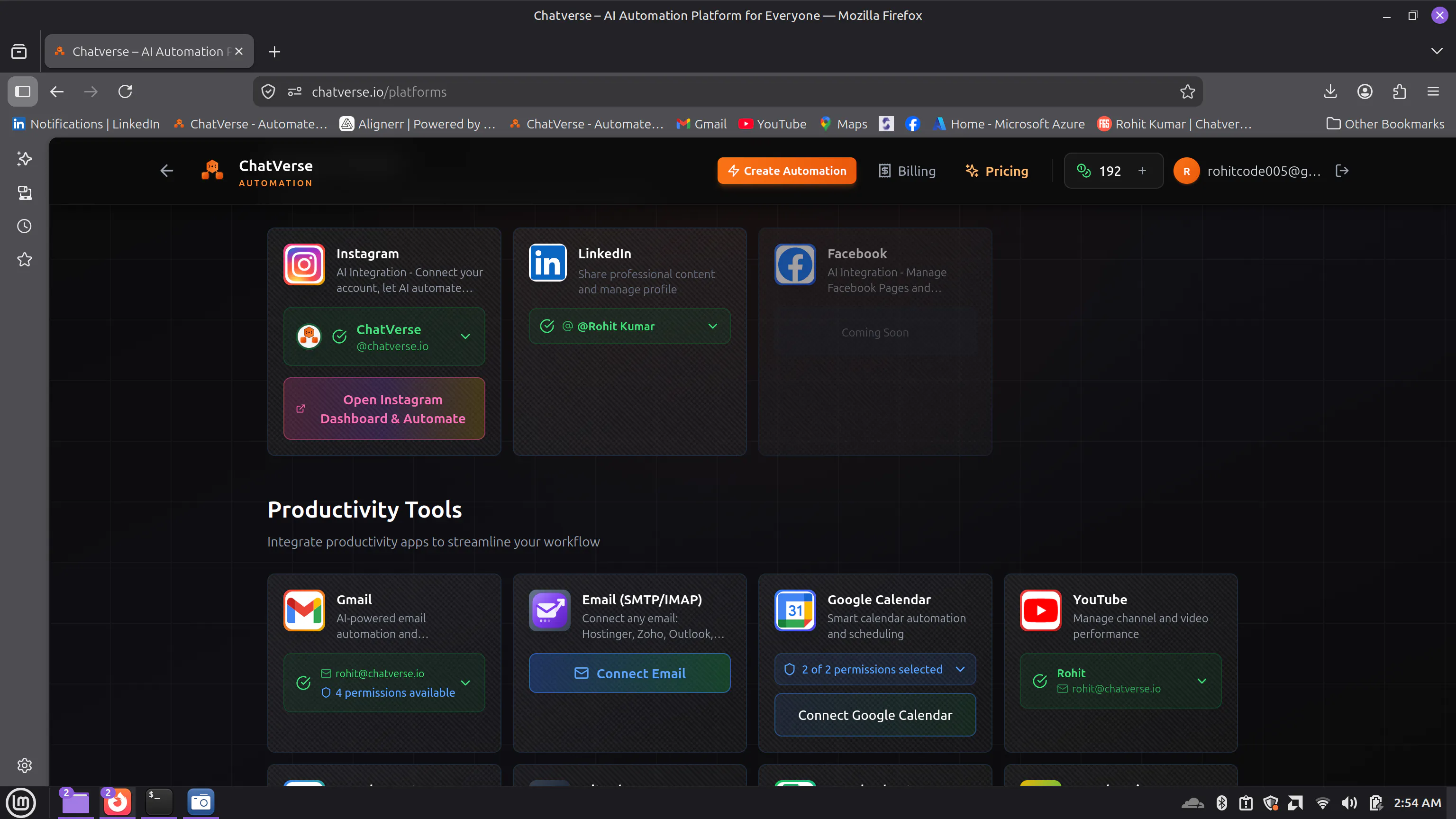Open Maps bookmark
The height and width of the screenshot is (819, 1456).
point(843,124)
